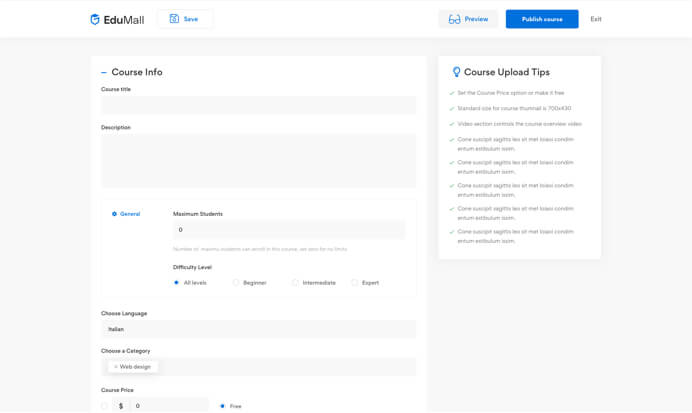The height and width of the screenshot is (413, 692).
Task: Click the Publish course button
Action: pyautogui.click(x=542, y=19)
